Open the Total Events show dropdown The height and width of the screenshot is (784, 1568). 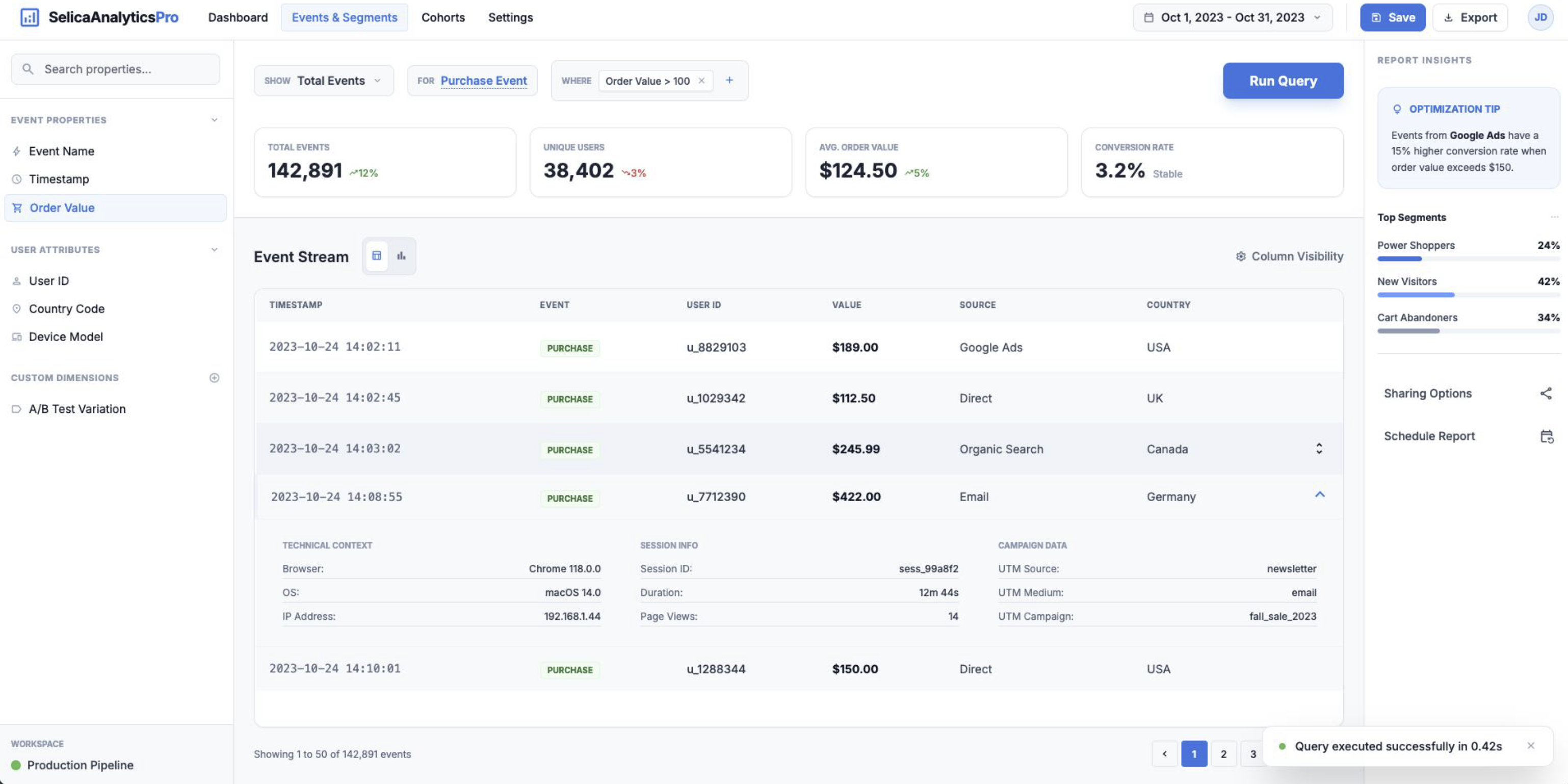click(x=324, y=80)
